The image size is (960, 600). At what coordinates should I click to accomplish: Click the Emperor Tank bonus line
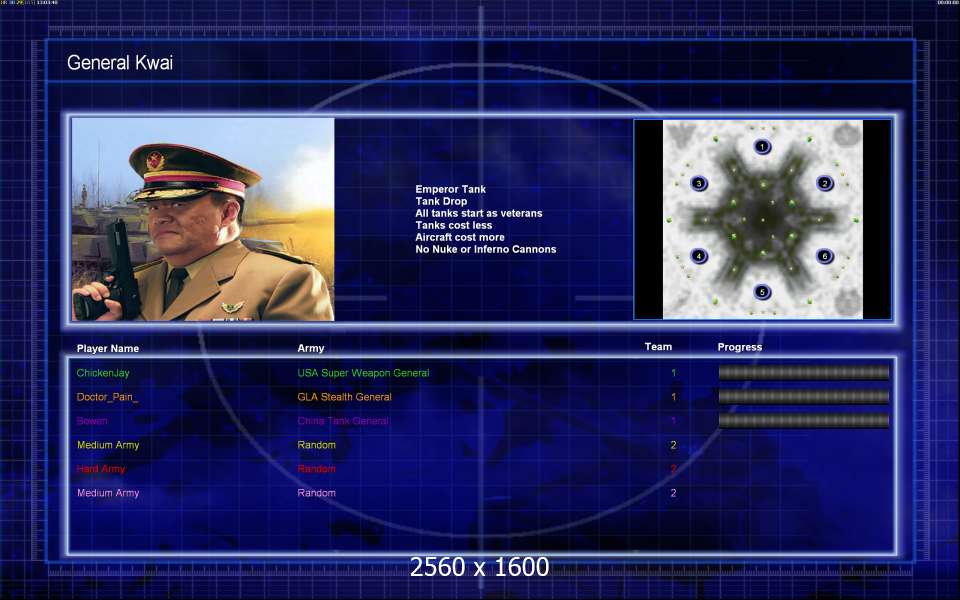click(451, 189)
